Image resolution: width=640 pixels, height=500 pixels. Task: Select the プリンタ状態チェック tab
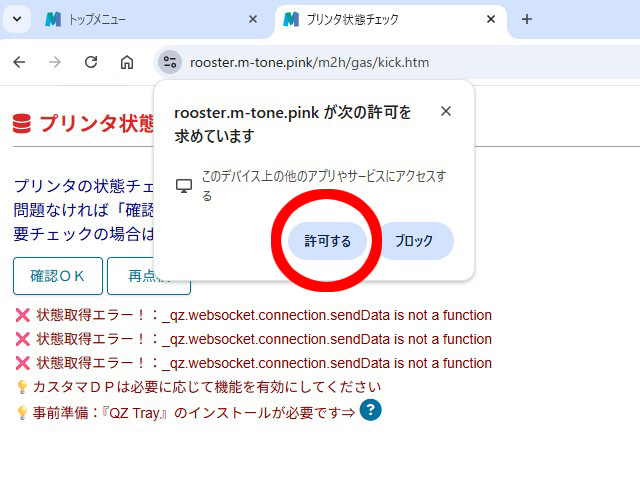click(380, 19)
